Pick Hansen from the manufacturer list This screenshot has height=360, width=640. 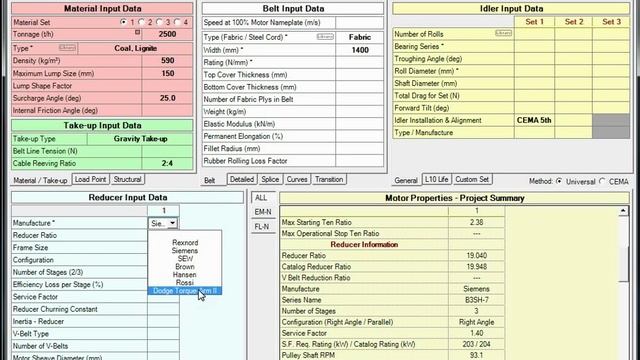[x=185, y=275]
